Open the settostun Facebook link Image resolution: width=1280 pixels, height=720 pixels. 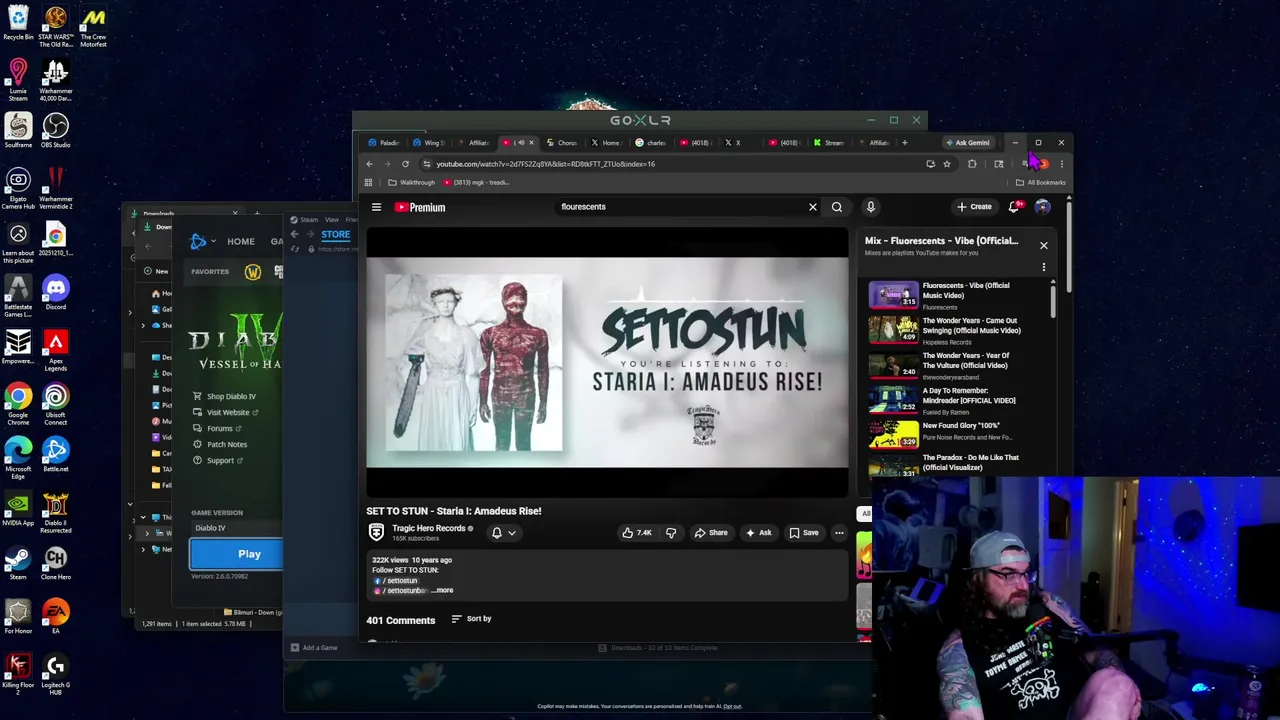coord(400,581)
